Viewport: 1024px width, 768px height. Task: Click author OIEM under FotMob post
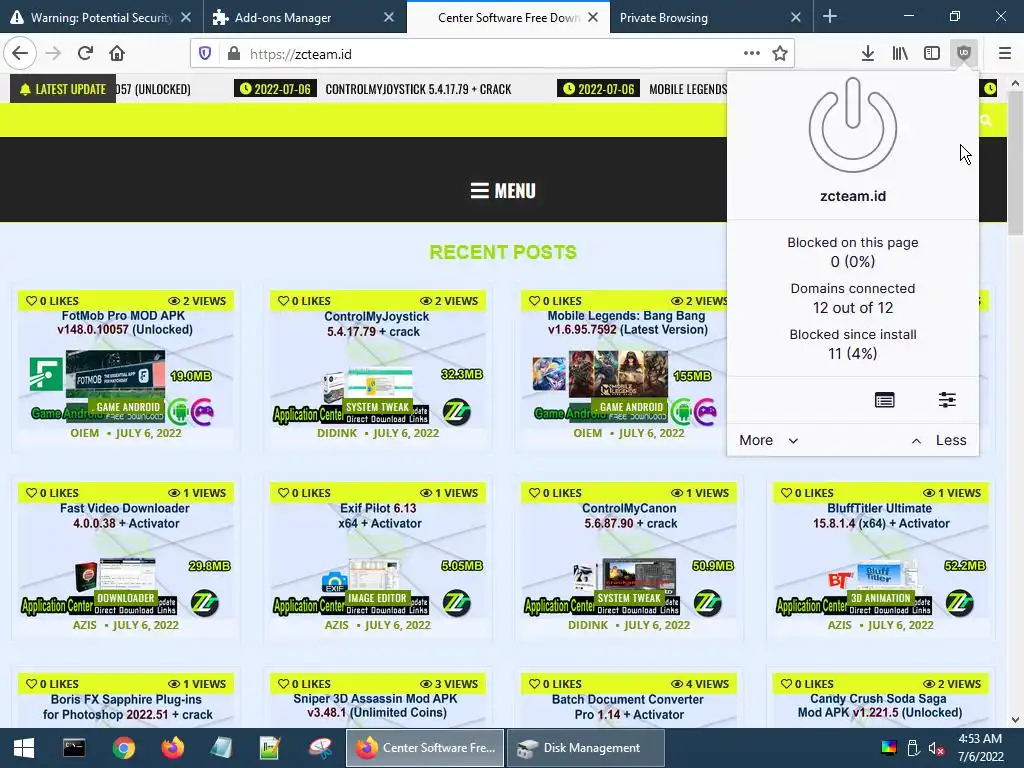click(x=85, y=433)
